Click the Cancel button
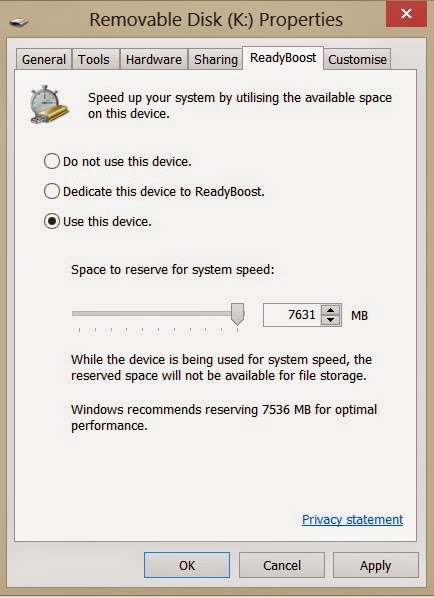 click(282, 565)
